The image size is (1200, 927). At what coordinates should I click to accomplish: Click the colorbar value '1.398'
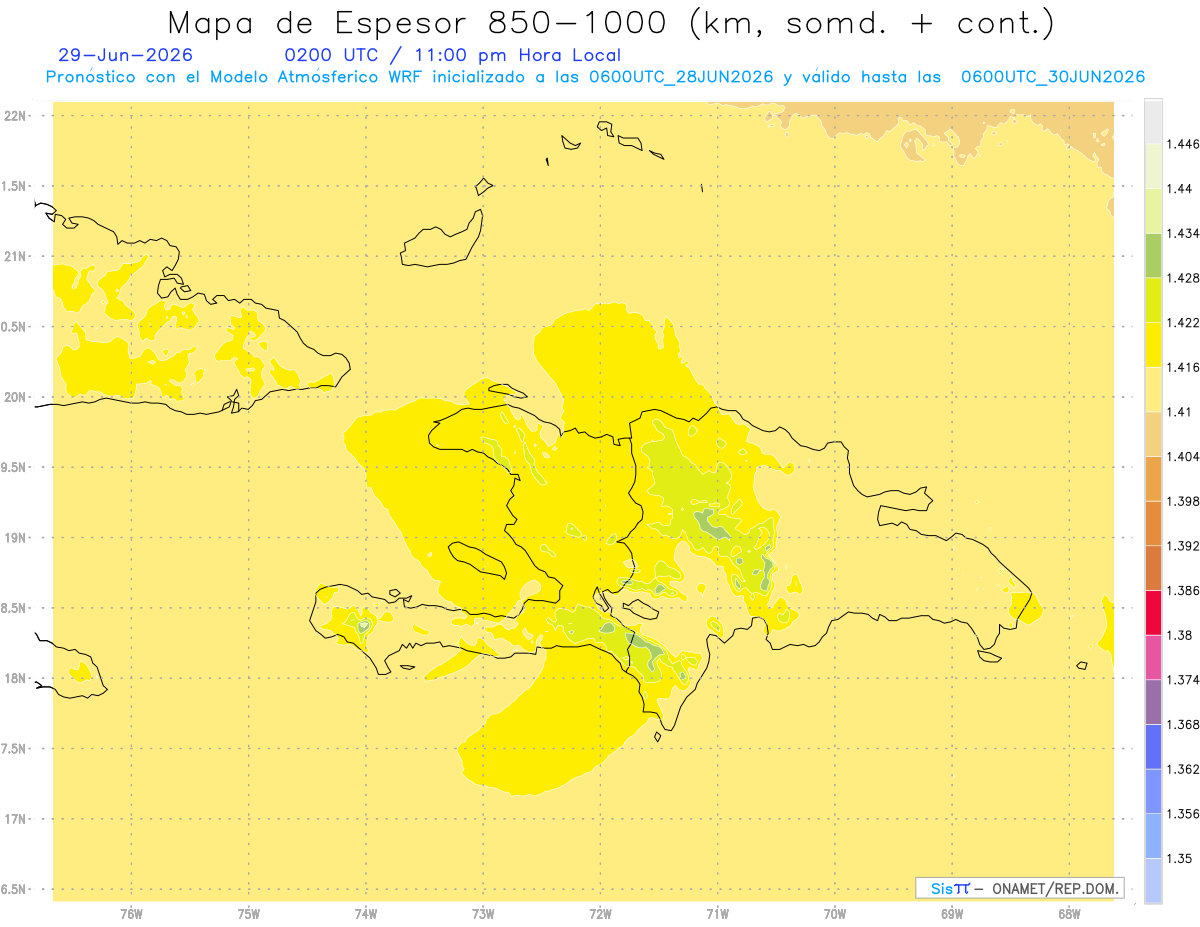(x=1184, y=501)
